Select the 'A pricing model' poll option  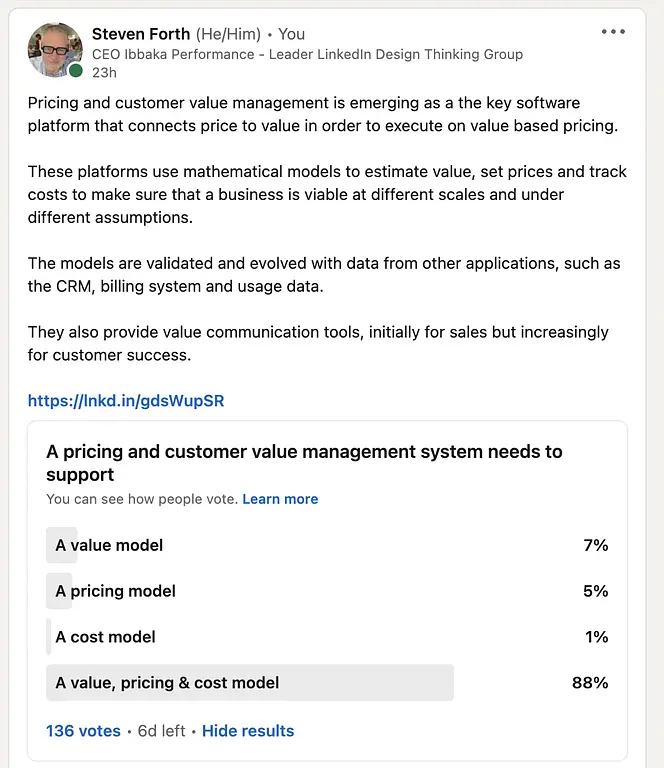[327, 591]
